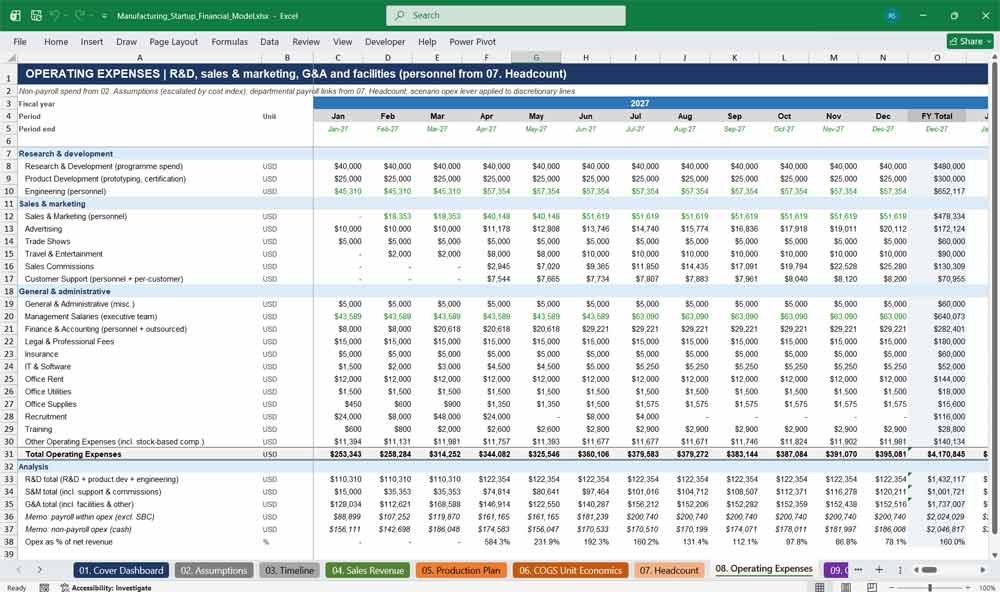Click the macro recording status bar icon
The height and width of the screenshot is (592, 1000).
(x=44, y=588)
